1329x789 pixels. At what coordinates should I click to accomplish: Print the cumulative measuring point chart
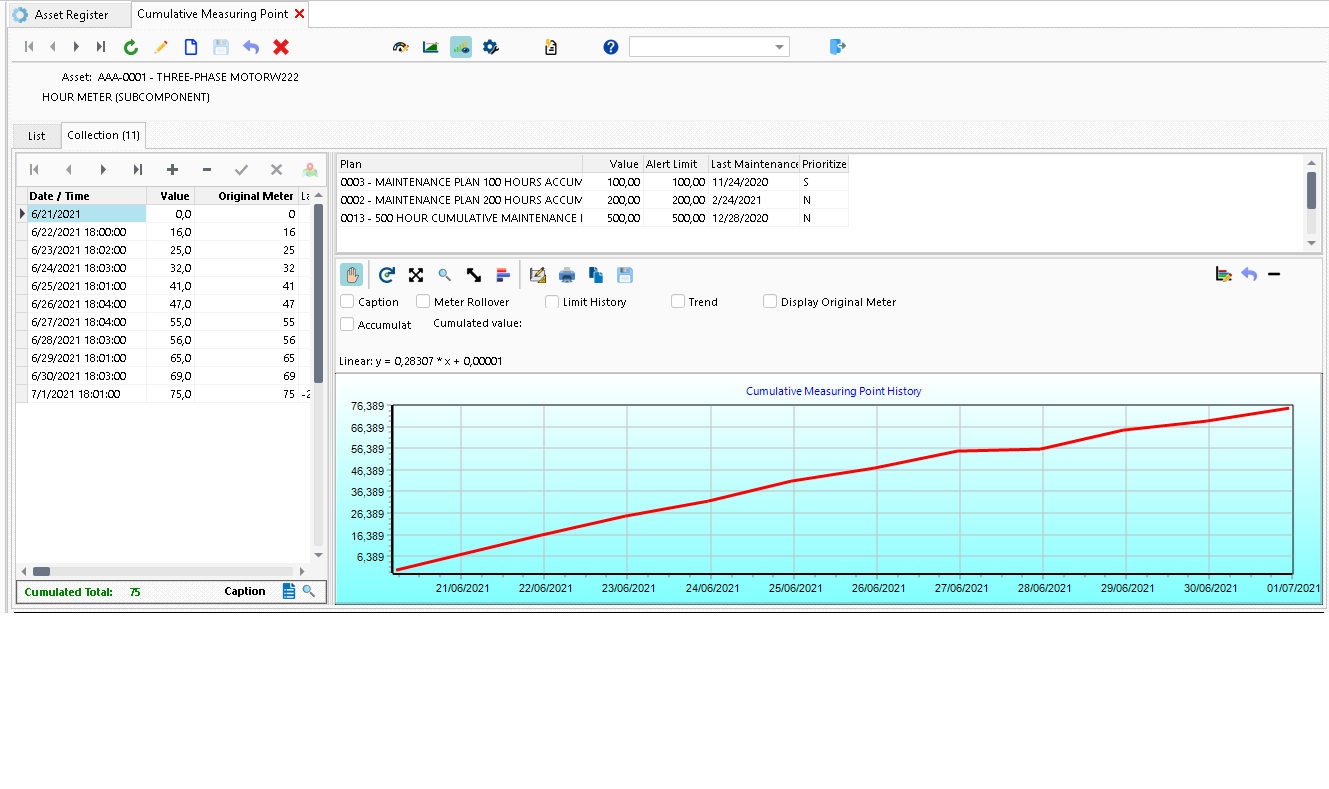coord(567,274)
